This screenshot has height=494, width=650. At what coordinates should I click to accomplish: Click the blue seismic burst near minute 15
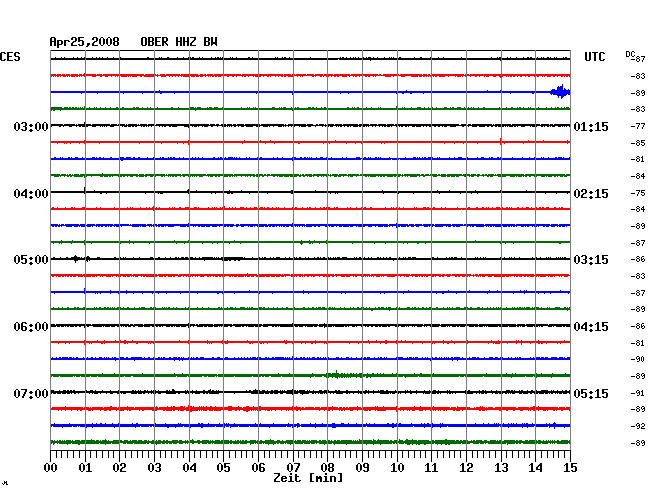point(560,92)
